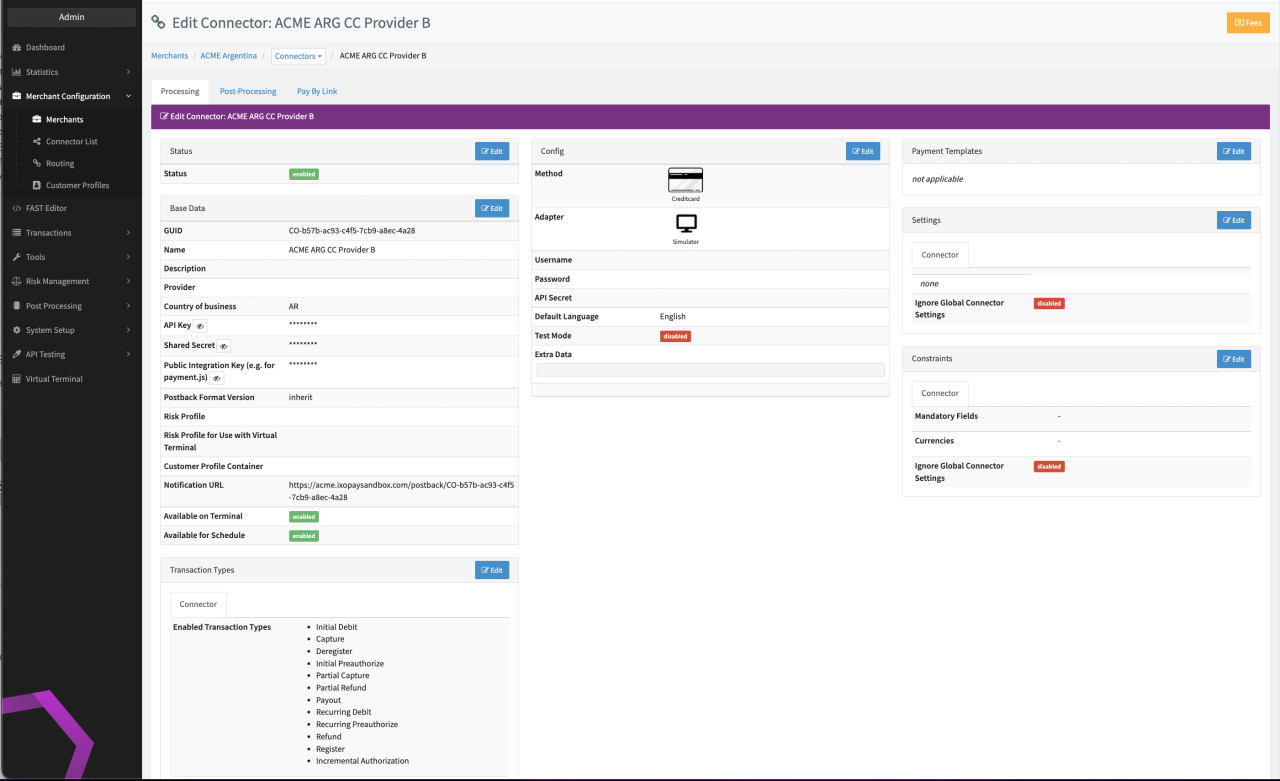1280x781 pixels.
Task: Show the Shared Secret value
Action: (224, 346)
